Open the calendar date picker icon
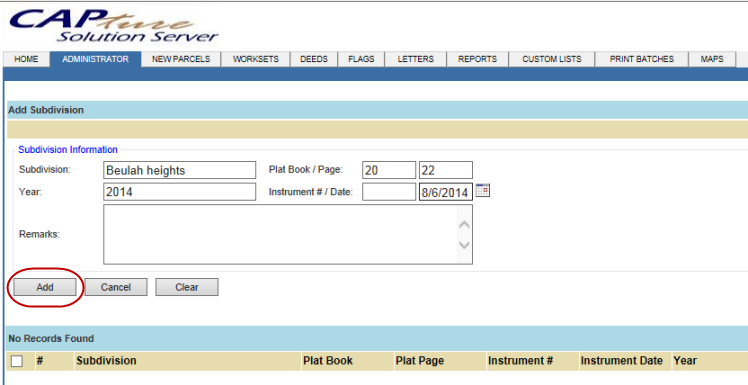Screen dimensions: 748x385 coord(483,190)
